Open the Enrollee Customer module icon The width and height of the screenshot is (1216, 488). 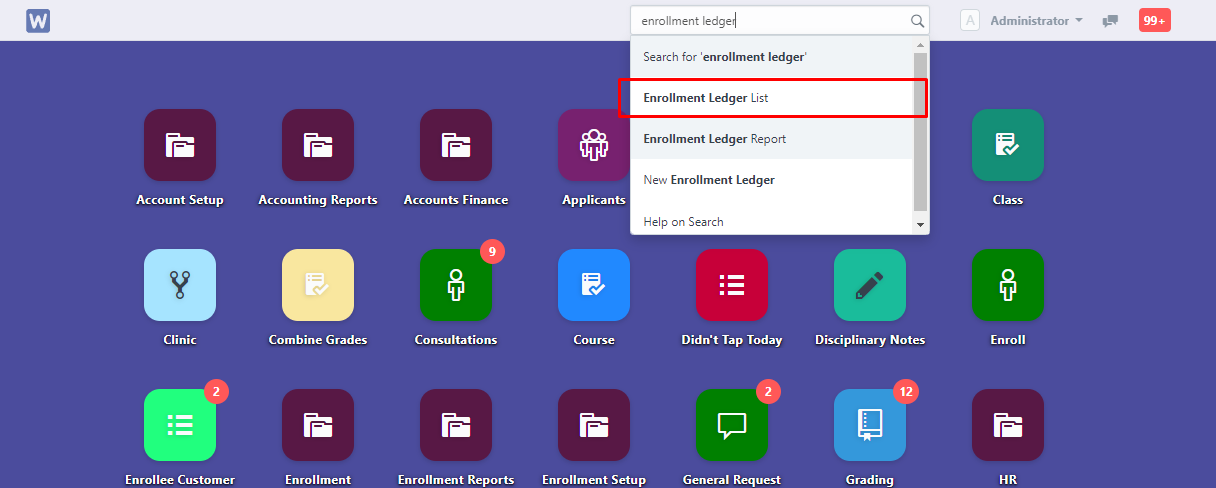point(180,425)
